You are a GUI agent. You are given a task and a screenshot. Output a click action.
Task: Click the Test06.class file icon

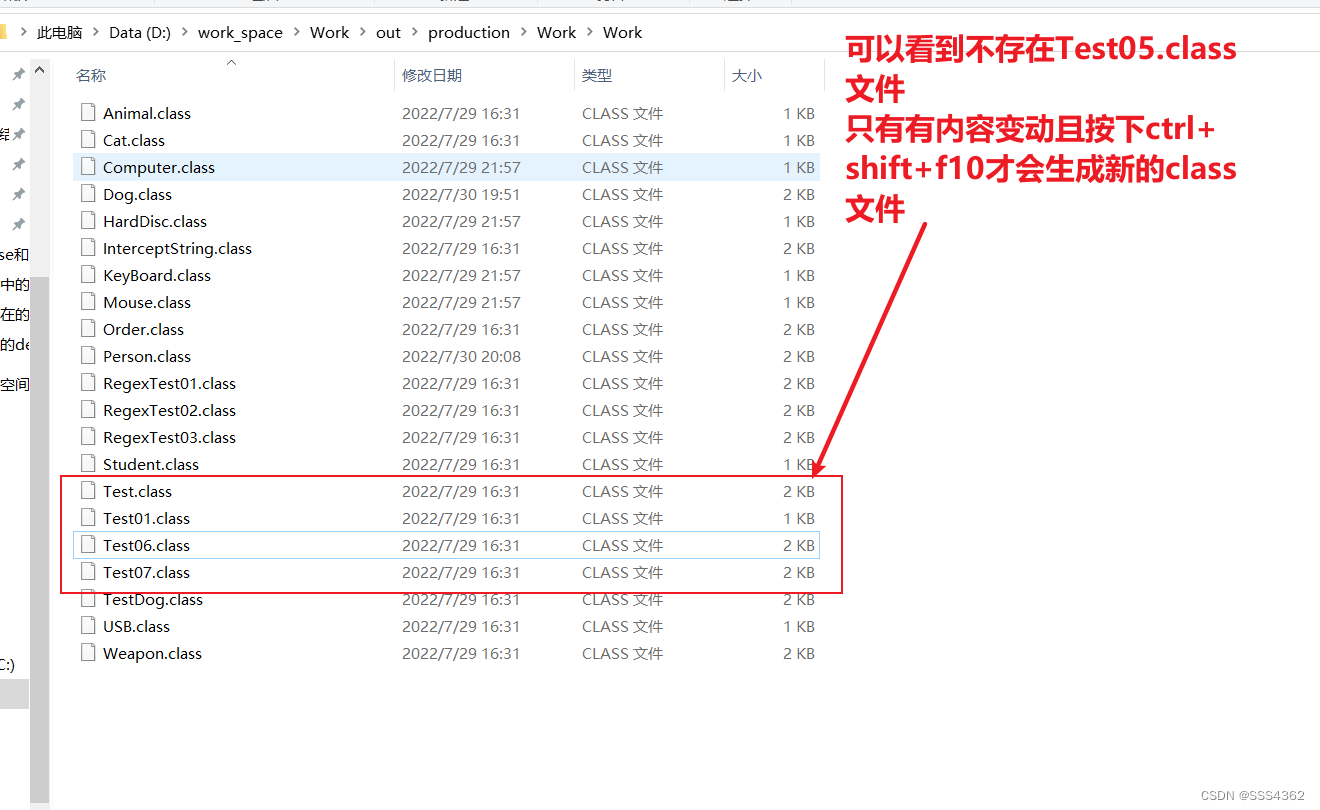[88, 545]
